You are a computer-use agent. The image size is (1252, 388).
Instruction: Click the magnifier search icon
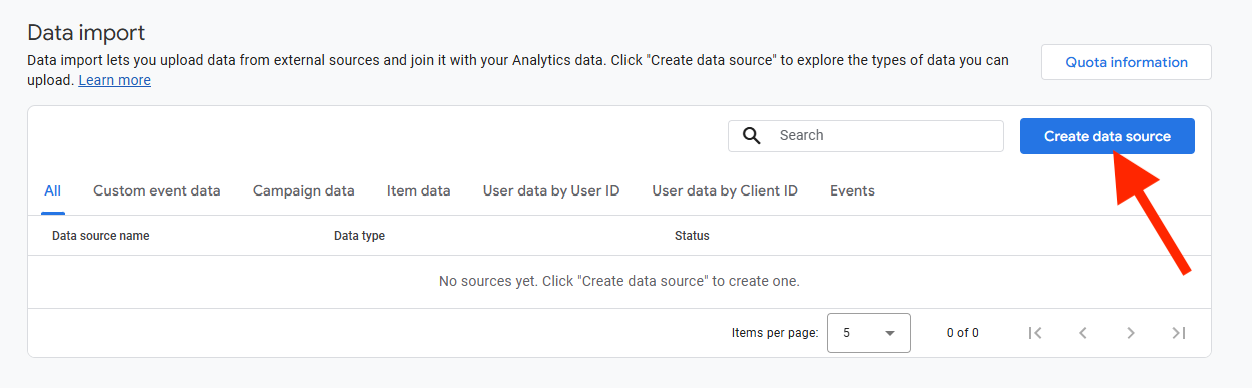(752, 136)
